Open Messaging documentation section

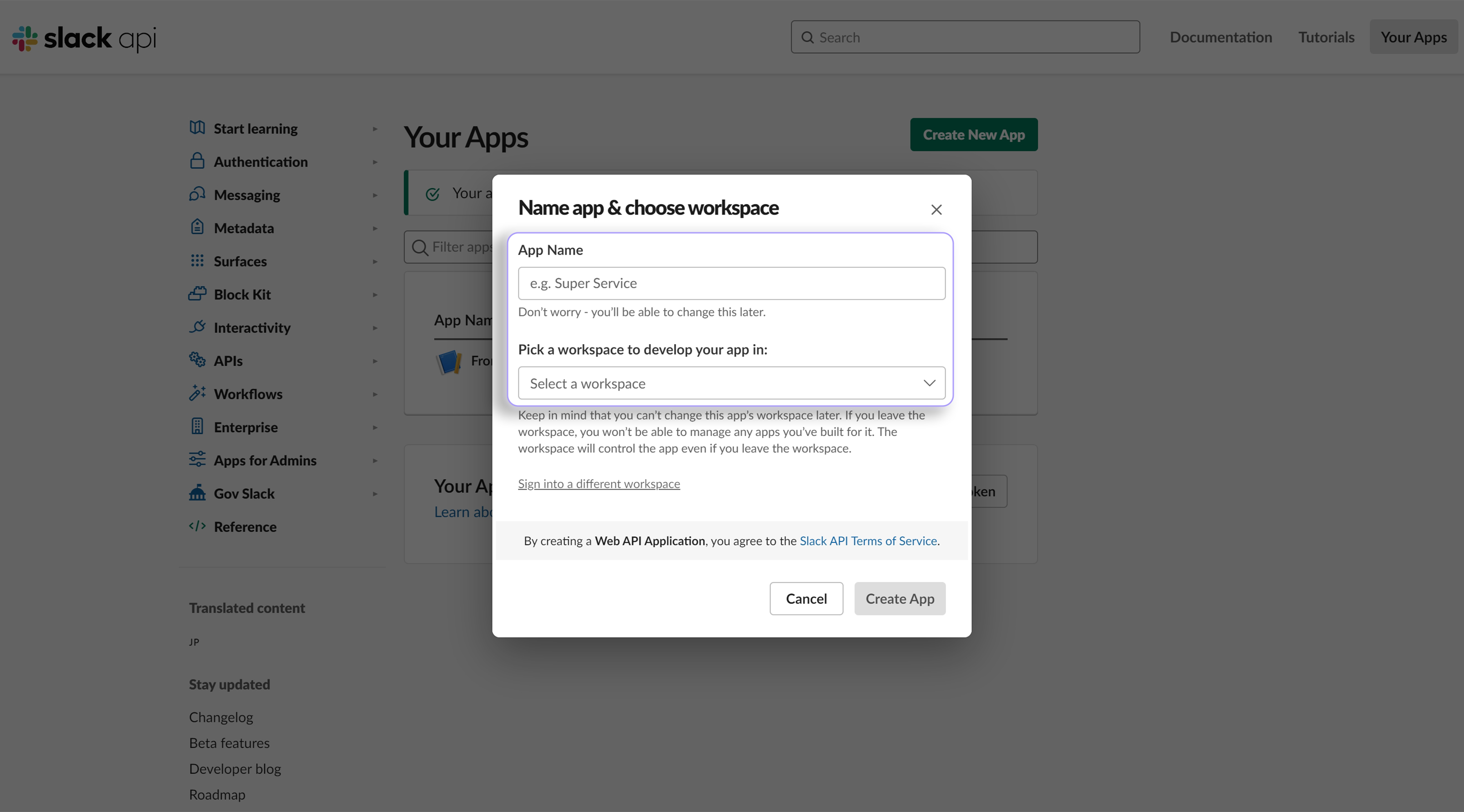pos(246,194)
